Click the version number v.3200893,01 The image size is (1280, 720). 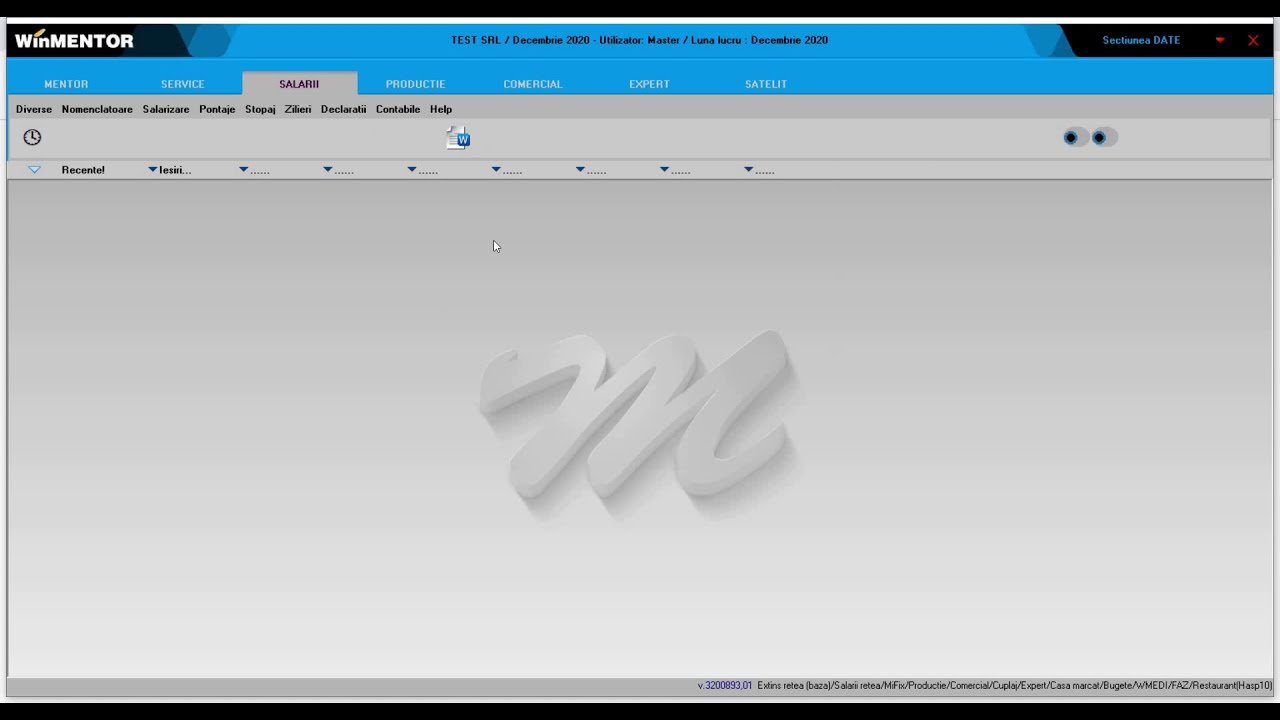(x=725, y=686)
